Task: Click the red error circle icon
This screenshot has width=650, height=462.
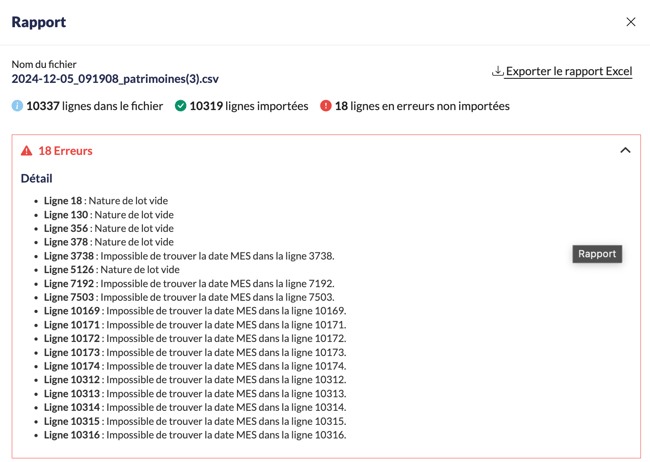Action: pos(326,106)
